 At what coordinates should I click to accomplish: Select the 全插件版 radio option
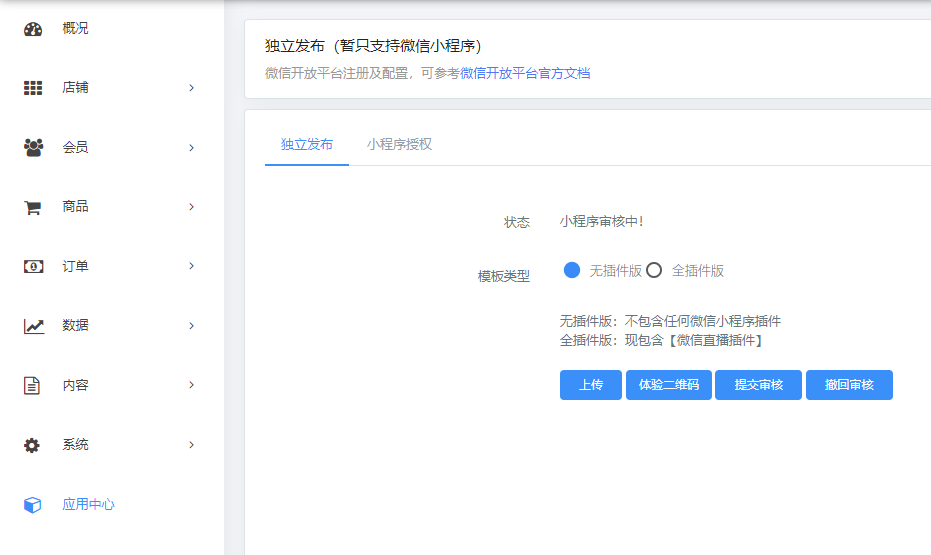(655, 270)
